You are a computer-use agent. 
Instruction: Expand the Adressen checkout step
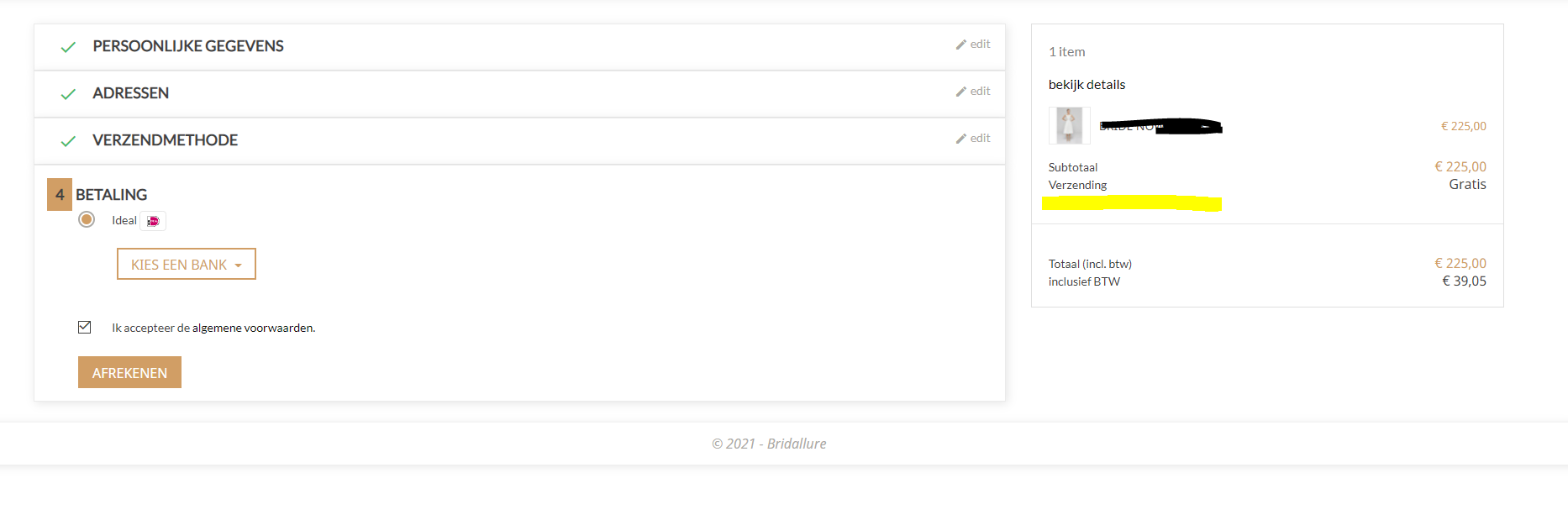coord(131,93)
